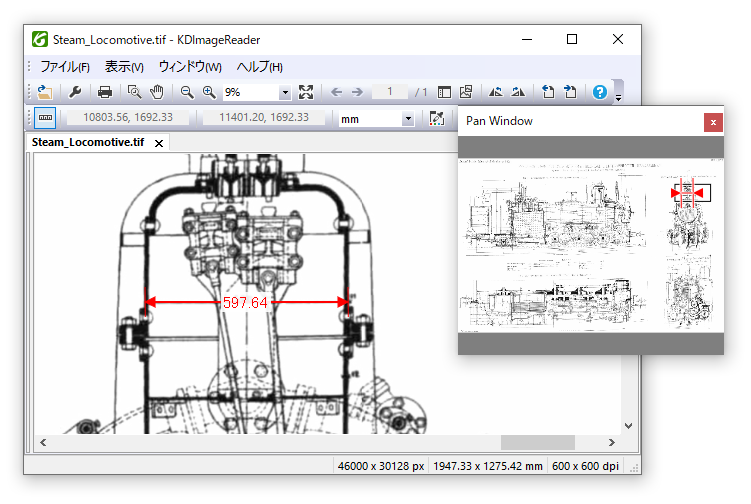The height and width of the screenshot is (504, 751).
Task: Open a file with the folder icon
Action: point(45,92)
